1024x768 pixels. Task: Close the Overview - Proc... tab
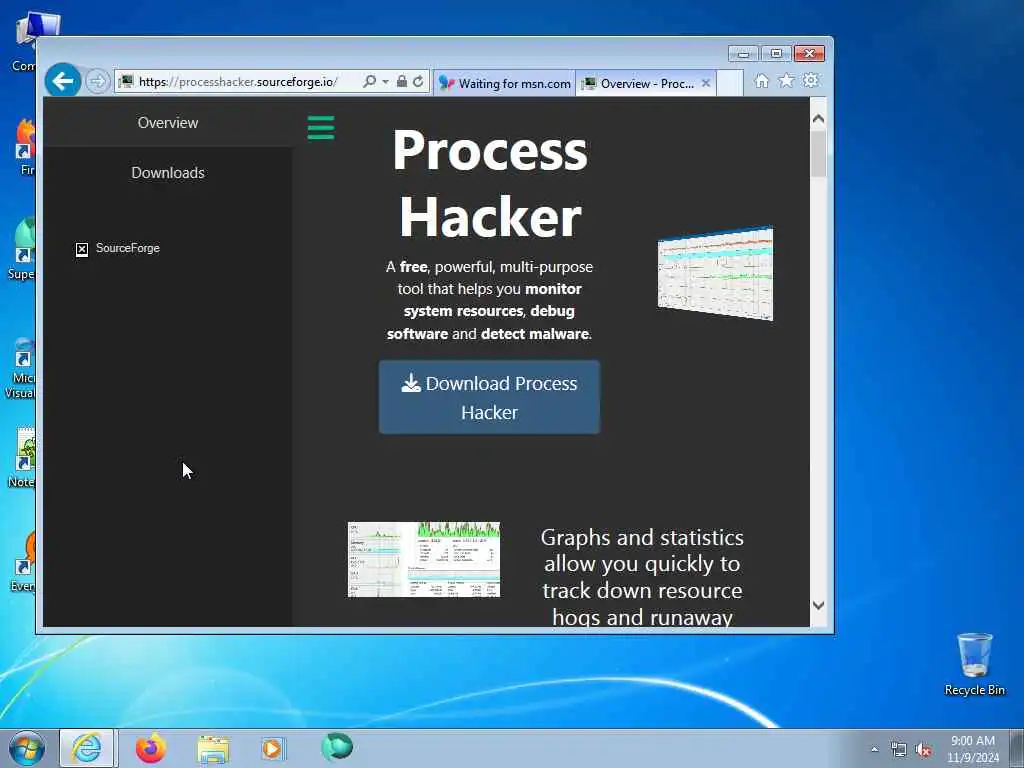point(706,84)
